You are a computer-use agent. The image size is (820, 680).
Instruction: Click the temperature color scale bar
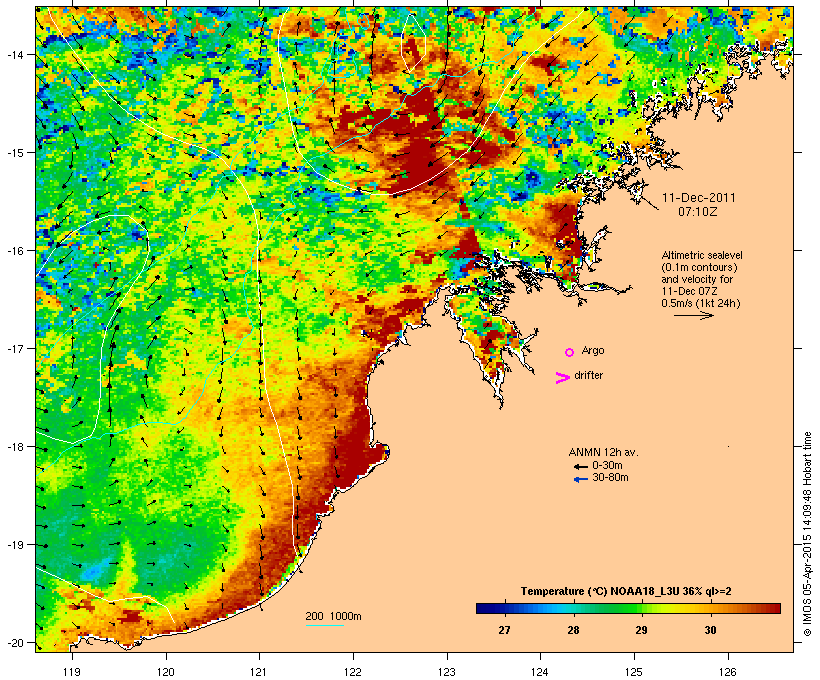pyautogui.click(x=628, y=608)
